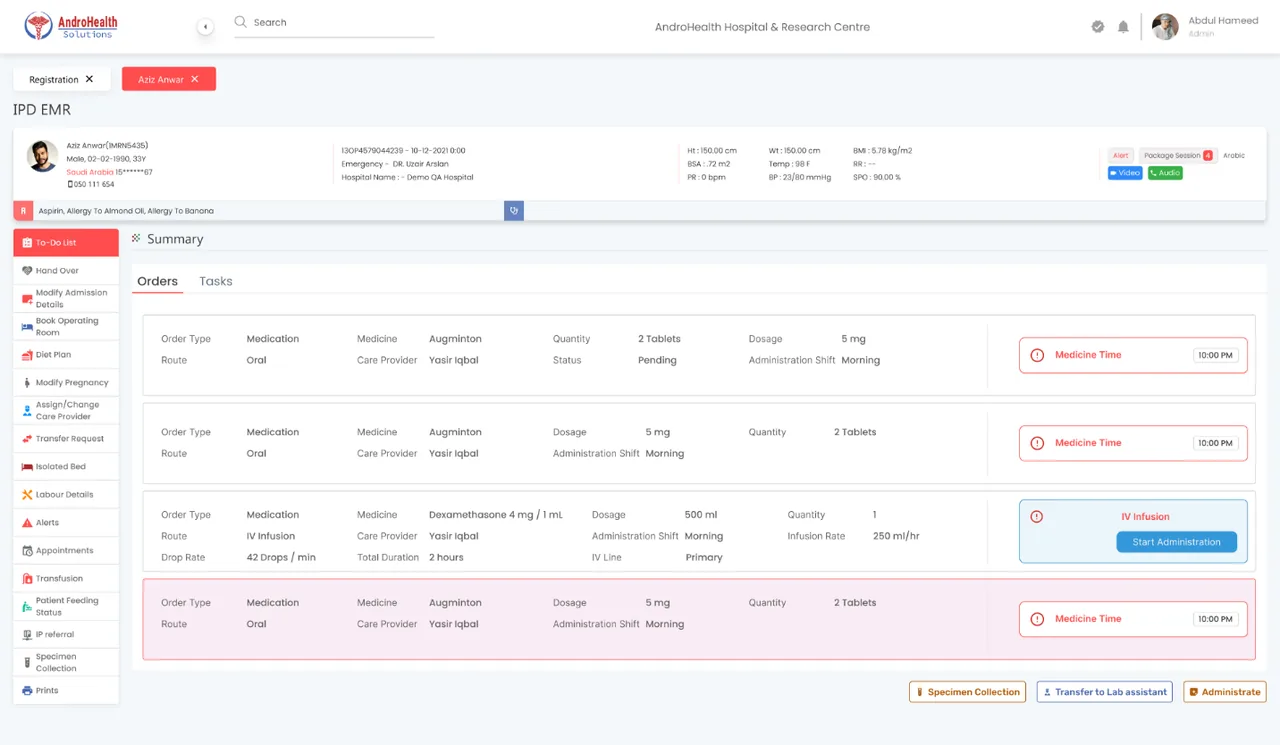
Task: Click the 'Primary' IV Line value
Action: point(704,557)
